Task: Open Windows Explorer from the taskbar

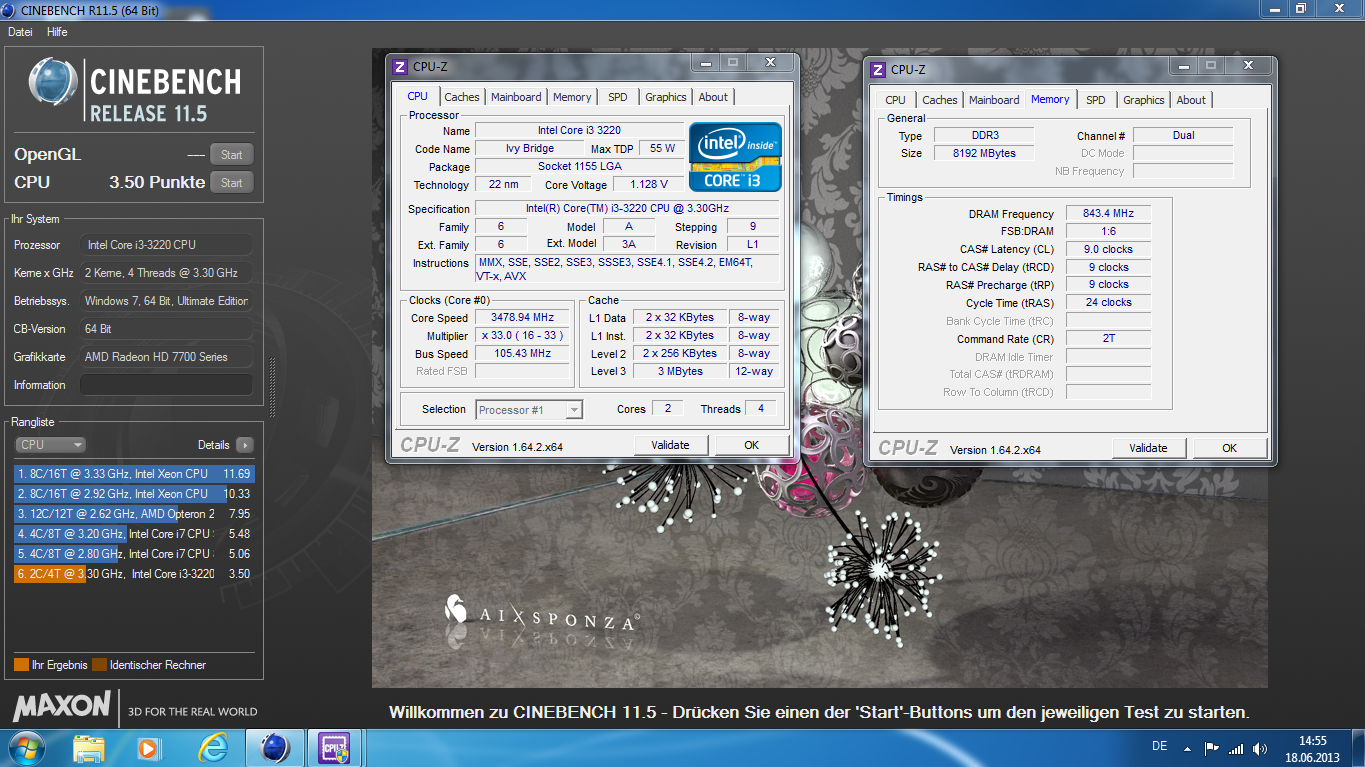Action: [89, 748]
